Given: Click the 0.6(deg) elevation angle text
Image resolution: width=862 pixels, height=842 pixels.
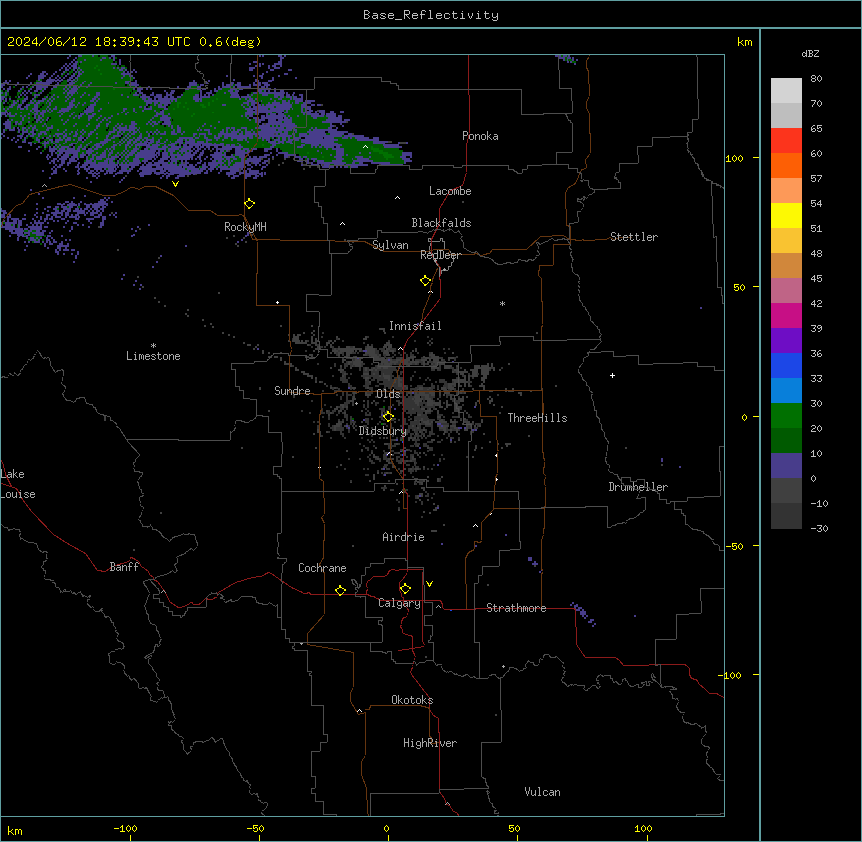Looking at the screenshot, I should click(230, 42).
